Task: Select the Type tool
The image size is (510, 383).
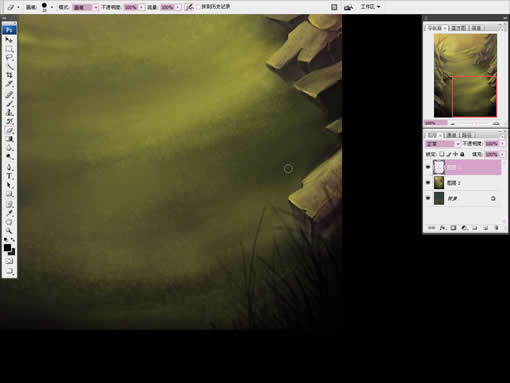Action: coord(9,176)
